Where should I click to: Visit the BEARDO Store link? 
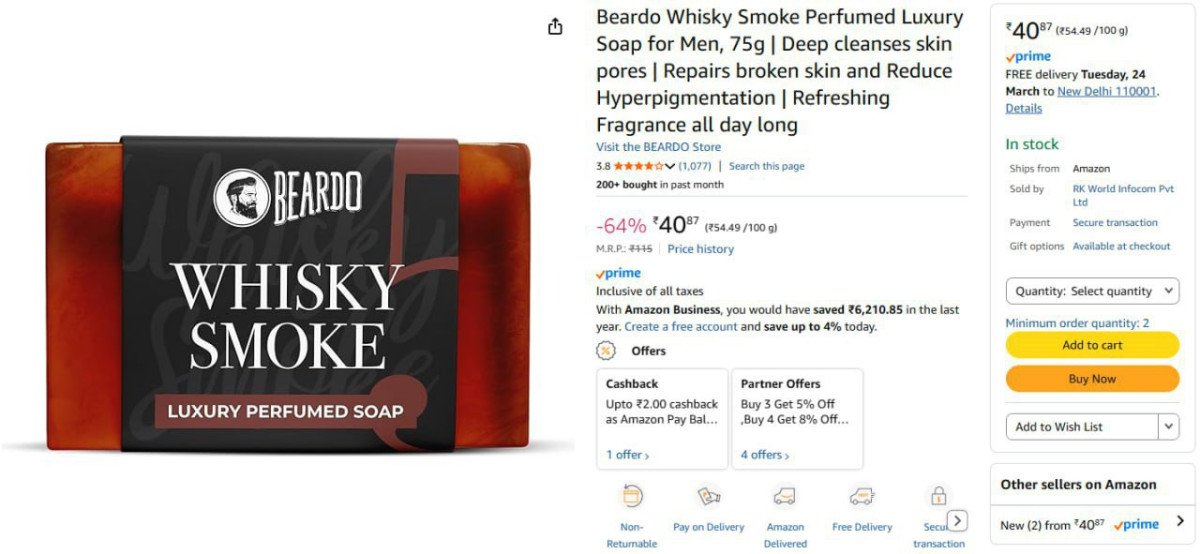coord(658,147)
